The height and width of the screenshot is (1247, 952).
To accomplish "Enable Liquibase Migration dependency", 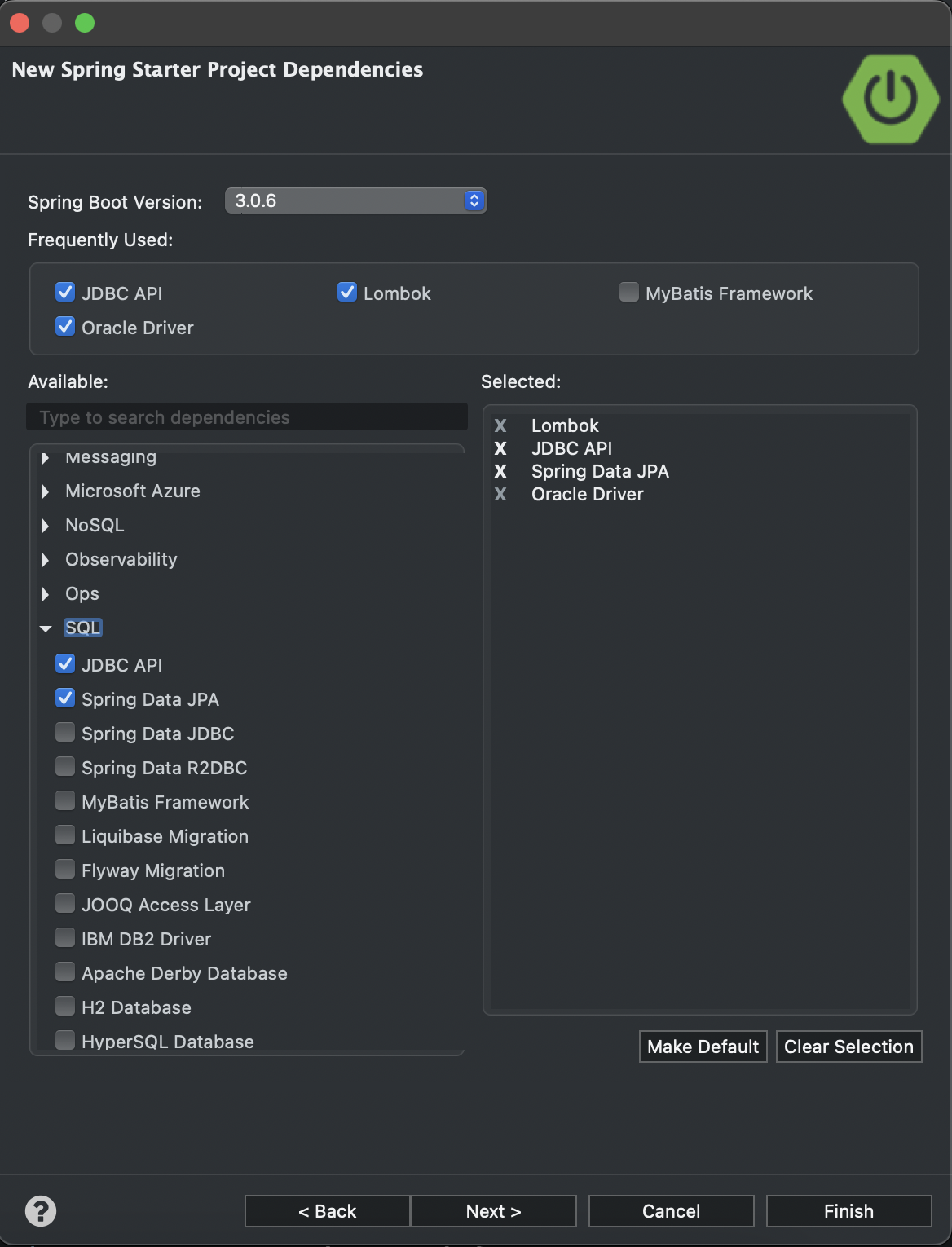I will [x=65, y=835].
